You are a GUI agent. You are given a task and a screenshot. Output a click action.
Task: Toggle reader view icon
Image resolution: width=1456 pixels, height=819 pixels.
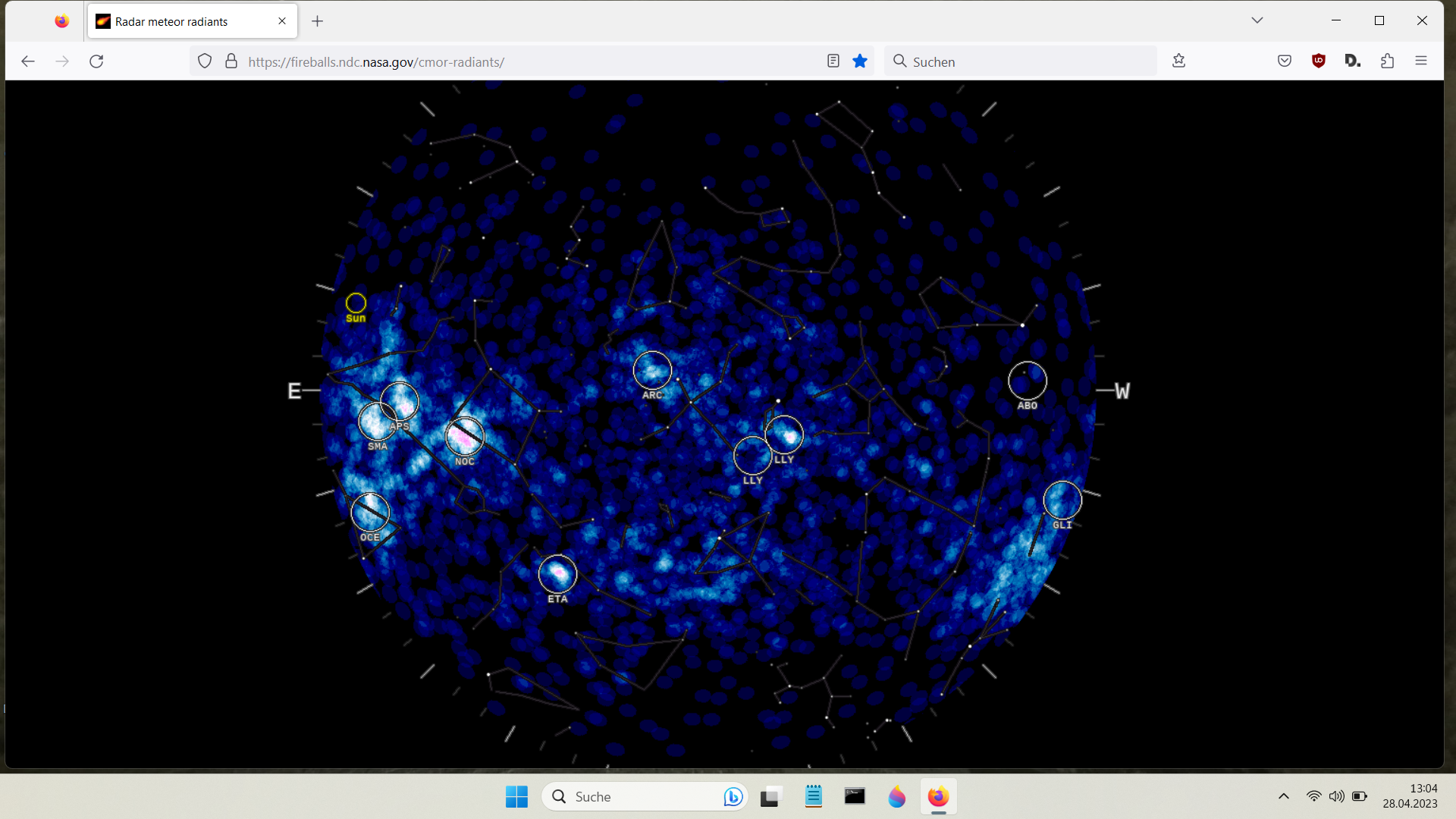click(x=833, y=61)
